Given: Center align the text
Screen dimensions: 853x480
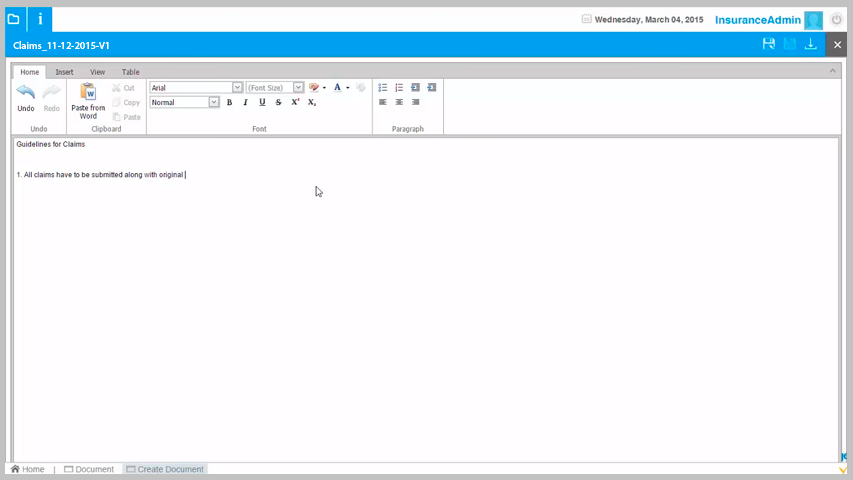Looking at the screenshot, I should 399,102.
